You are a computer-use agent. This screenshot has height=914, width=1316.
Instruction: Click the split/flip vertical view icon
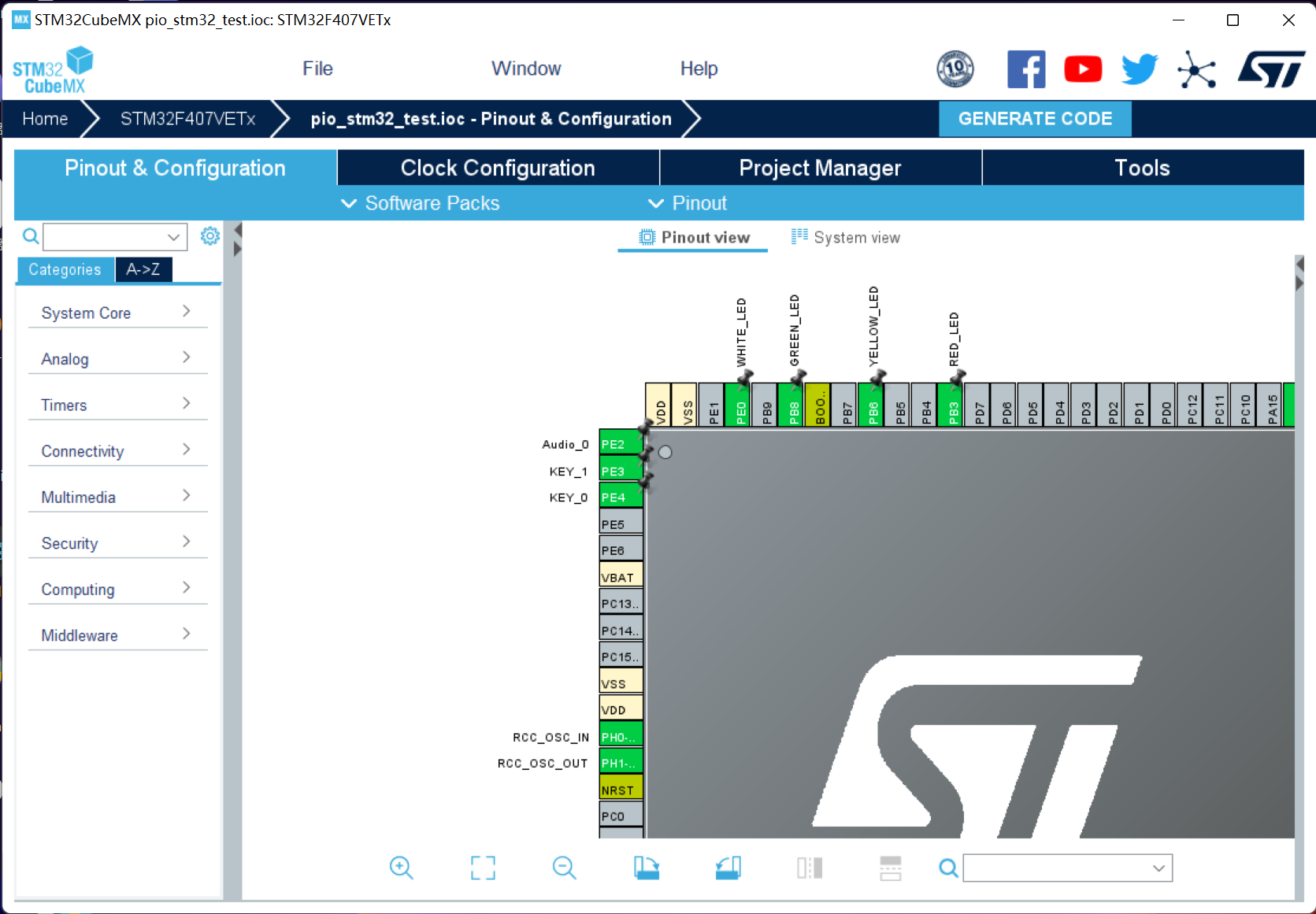coord(891,868)
